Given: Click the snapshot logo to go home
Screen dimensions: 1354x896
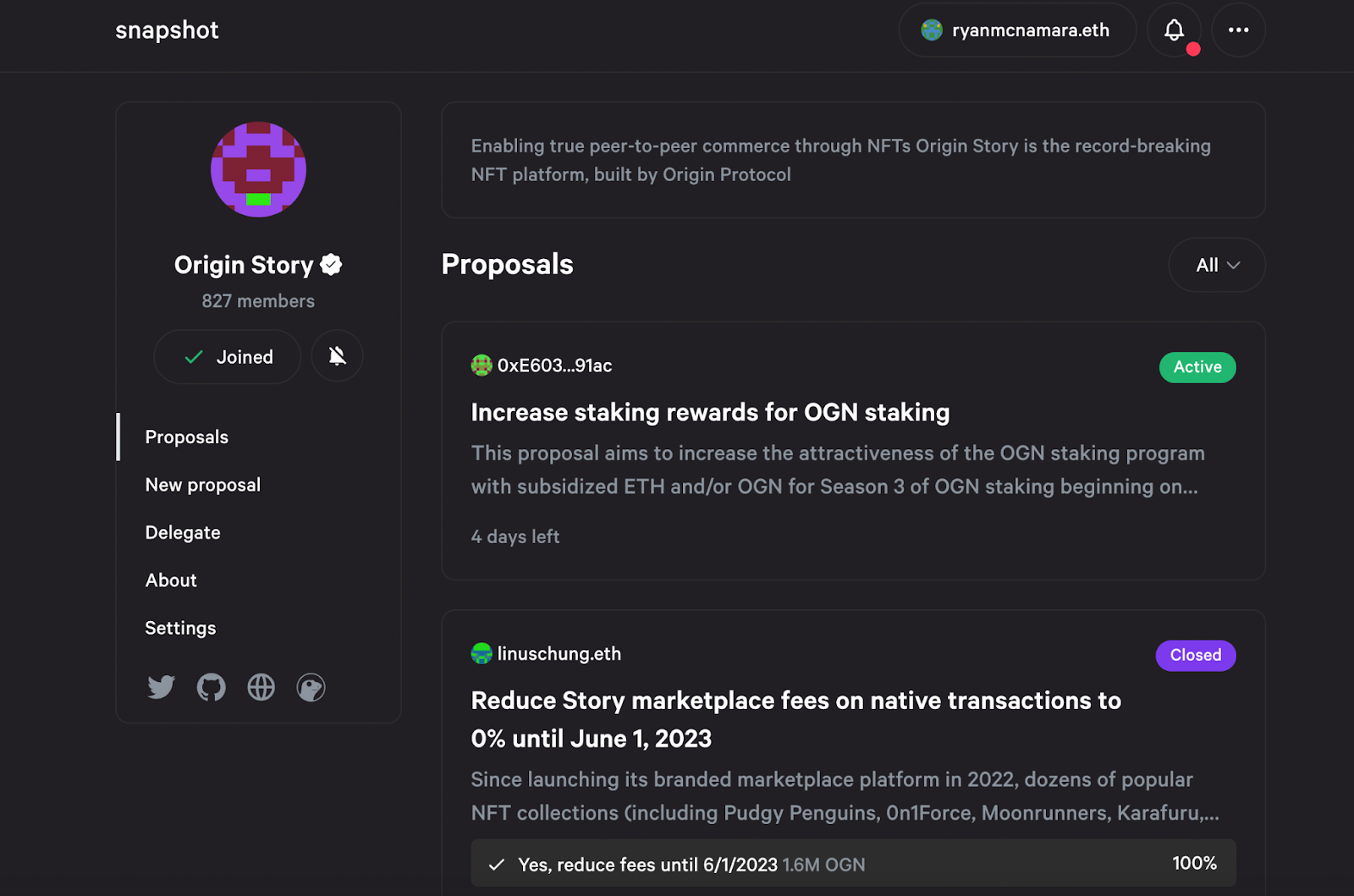Looking at the screenshot, I should [167, 30].
